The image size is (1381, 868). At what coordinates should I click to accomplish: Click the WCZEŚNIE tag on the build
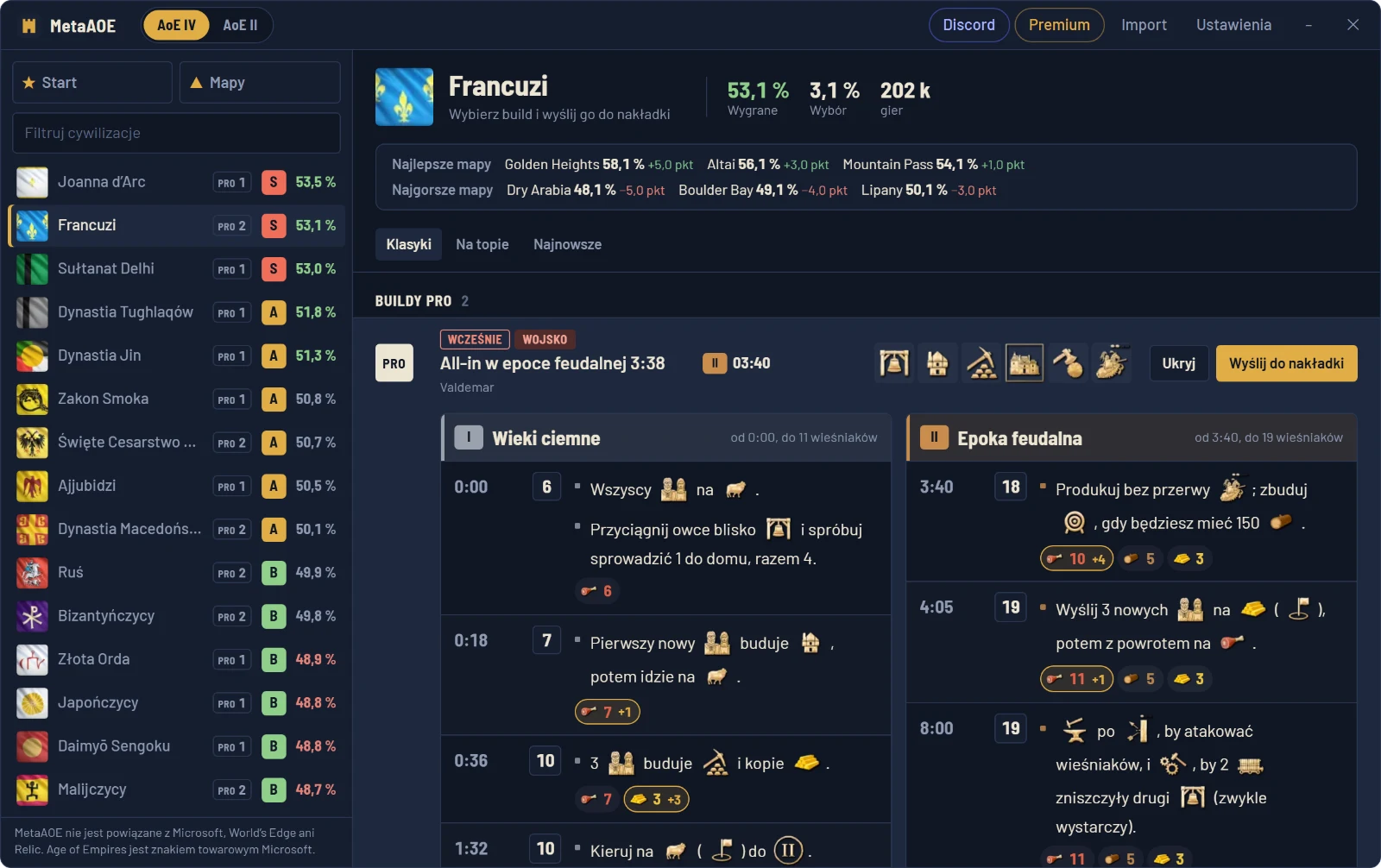coord(475,340)
